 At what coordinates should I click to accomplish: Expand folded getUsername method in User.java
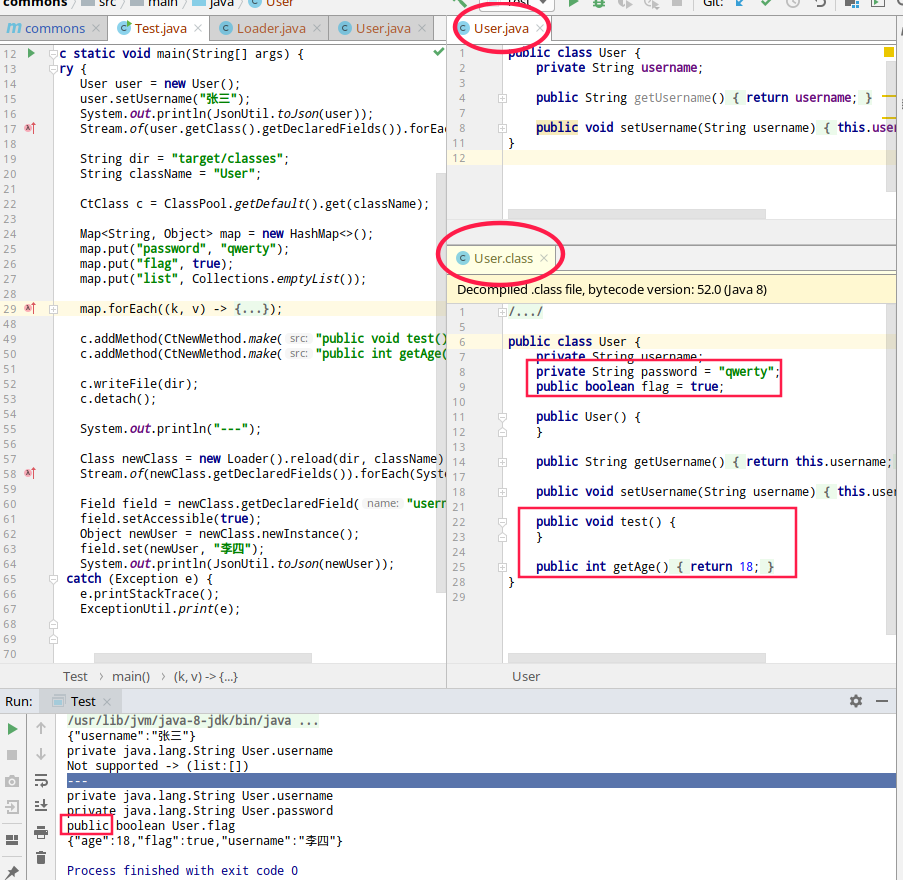[503, 98]
